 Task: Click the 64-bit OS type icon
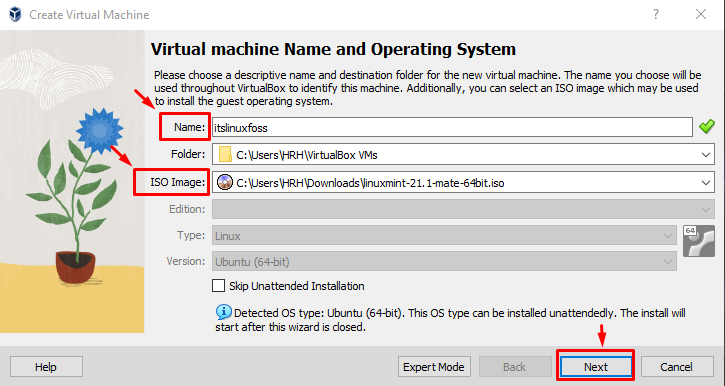pos(699,240)
